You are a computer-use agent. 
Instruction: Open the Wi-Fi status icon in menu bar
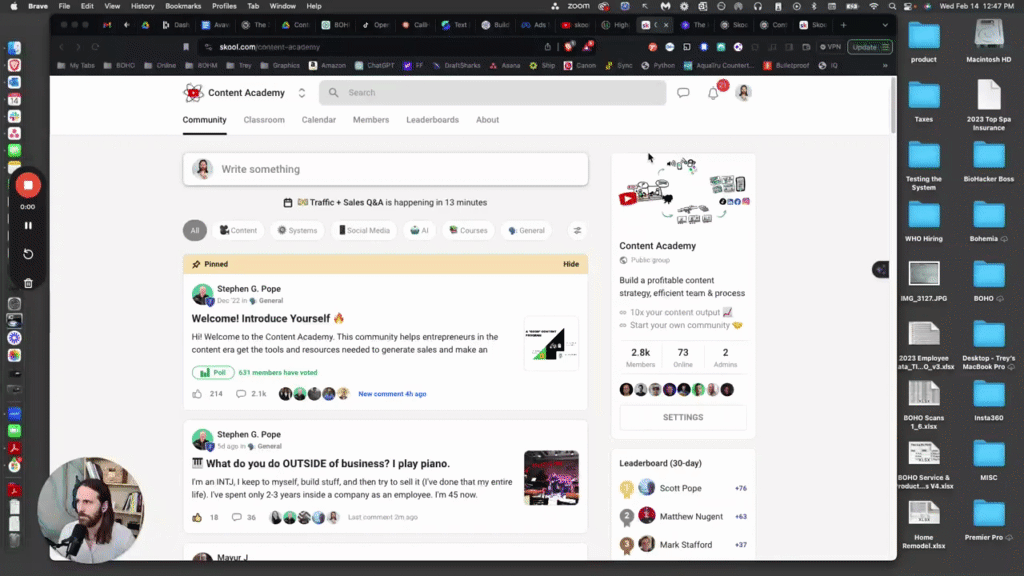(873, 6)
